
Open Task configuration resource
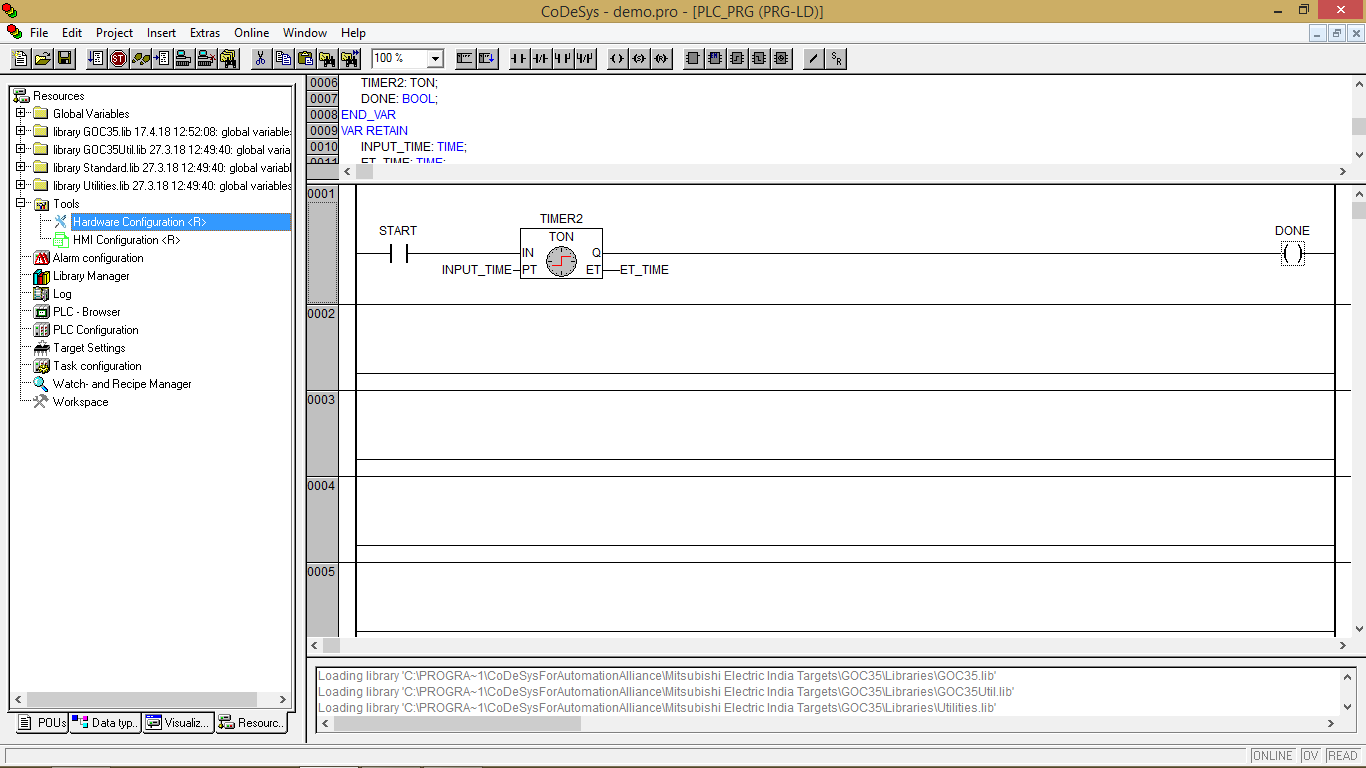[97, 366]
